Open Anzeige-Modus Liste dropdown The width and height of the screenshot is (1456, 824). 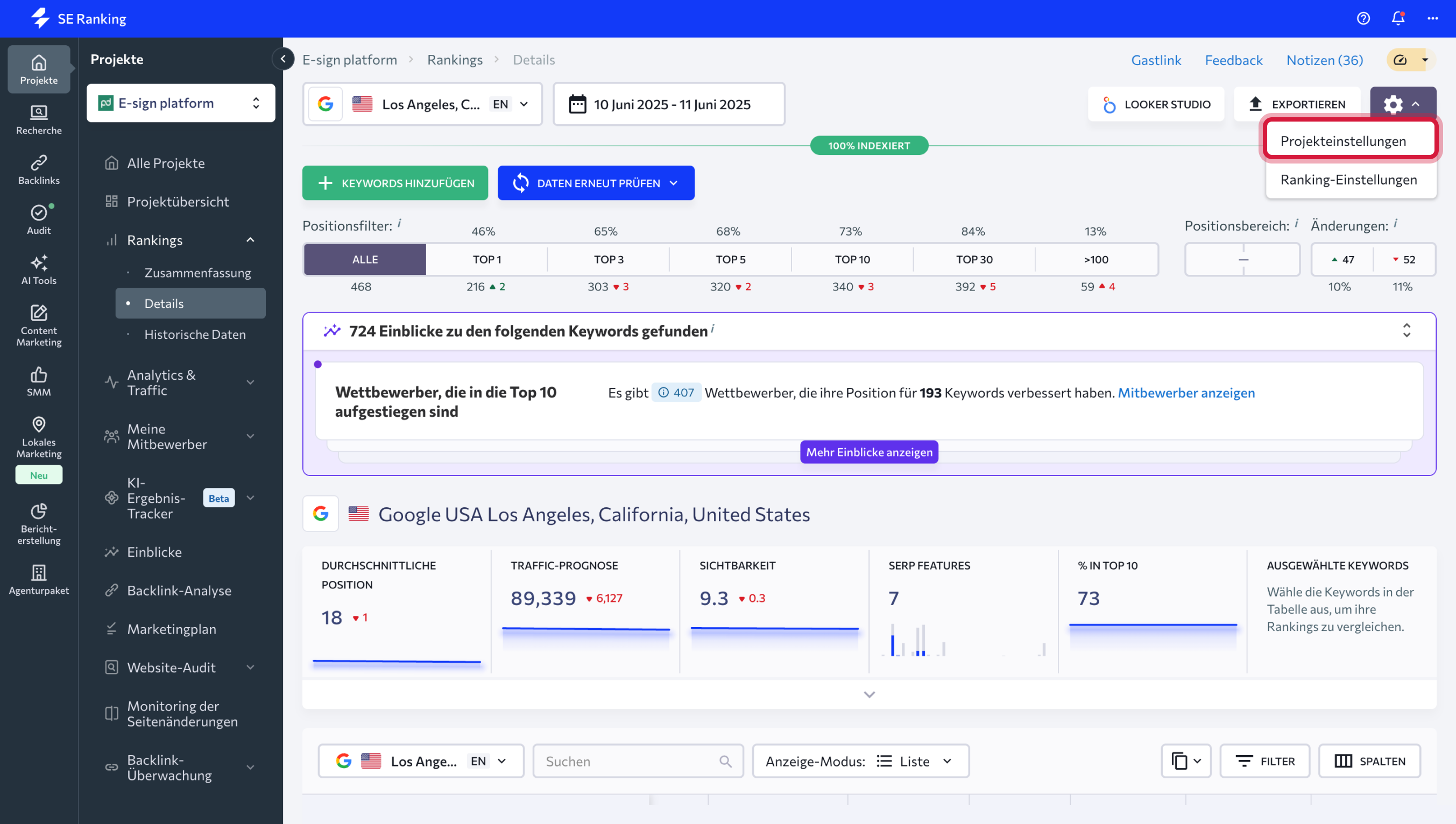click(x=860, y=761)
